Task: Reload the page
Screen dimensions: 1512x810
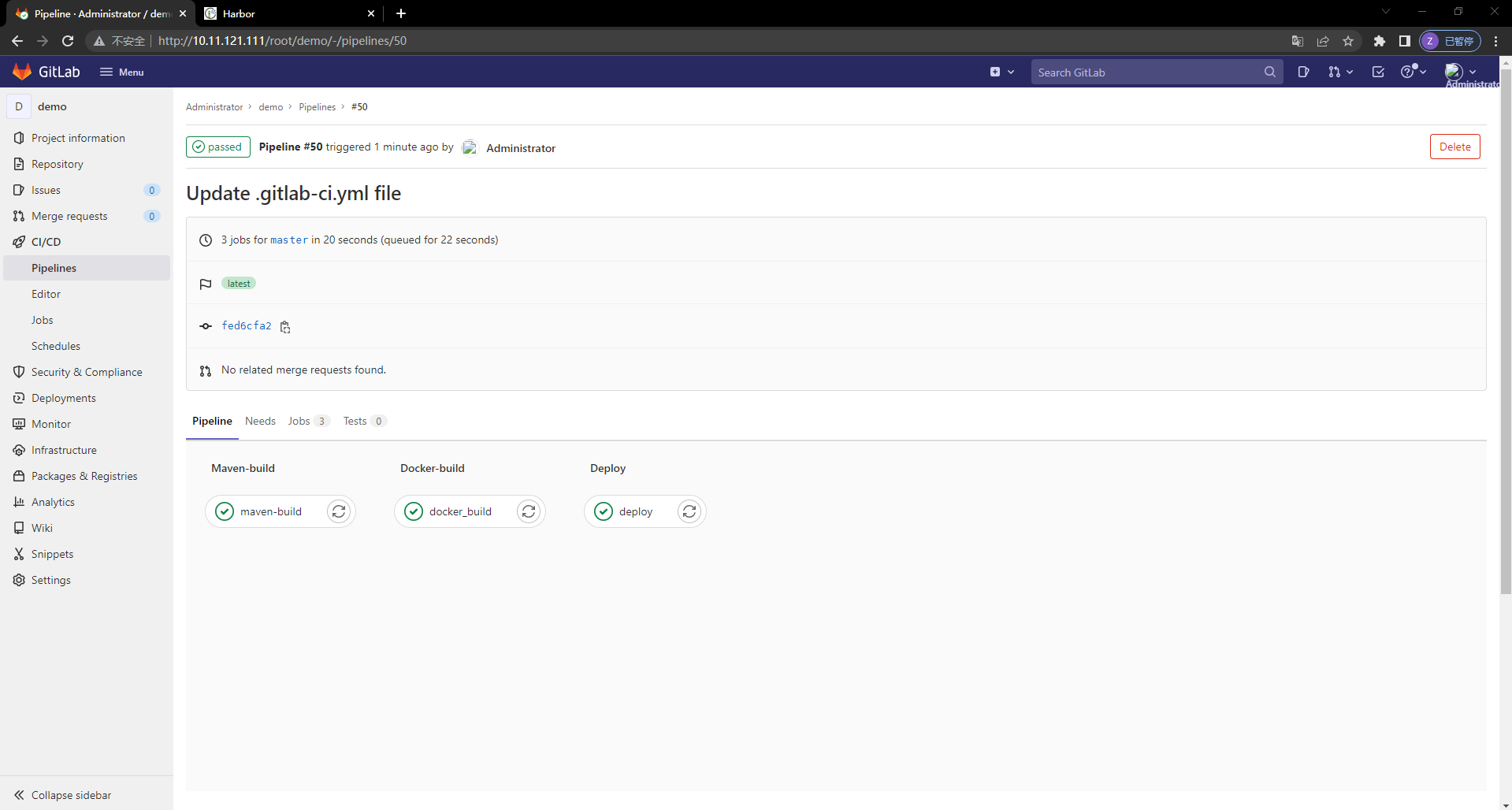Action: click(x=68, y=41)
